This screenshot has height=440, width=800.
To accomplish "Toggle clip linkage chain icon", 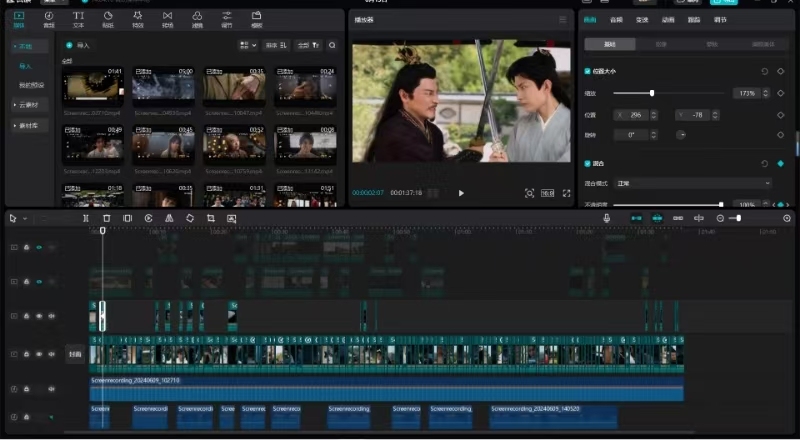I will click(678, 218).
